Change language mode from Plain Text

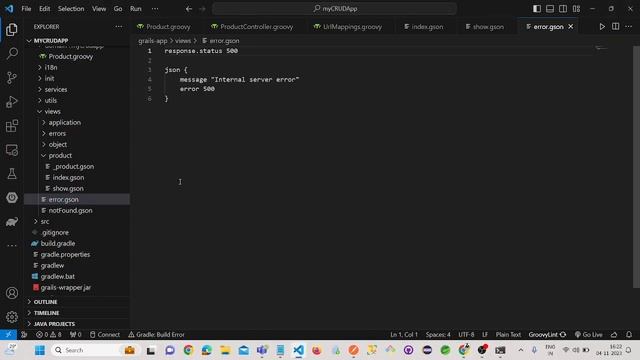click(x=508, y=335)
